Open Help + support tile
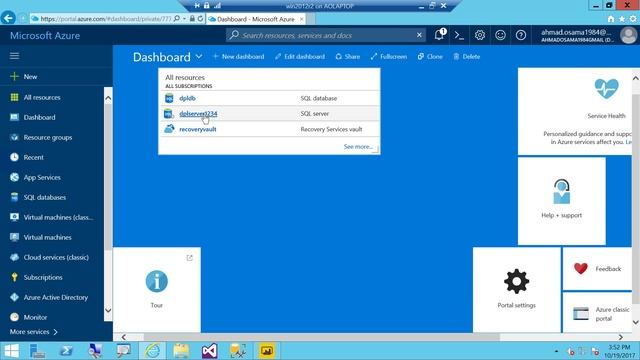The image size is (640, 360). click(x=562, y=201)
